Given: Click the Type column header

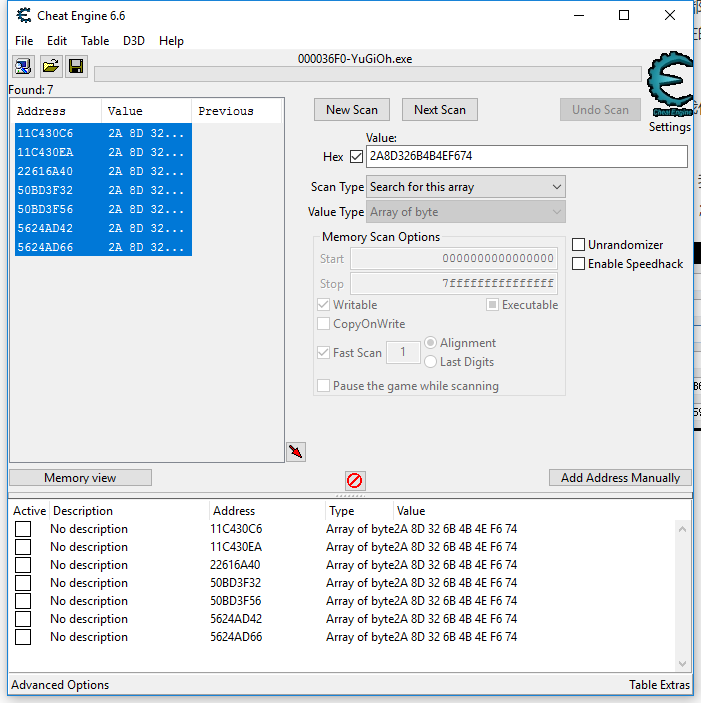Looking at the screenshot, I should point(359,511).
